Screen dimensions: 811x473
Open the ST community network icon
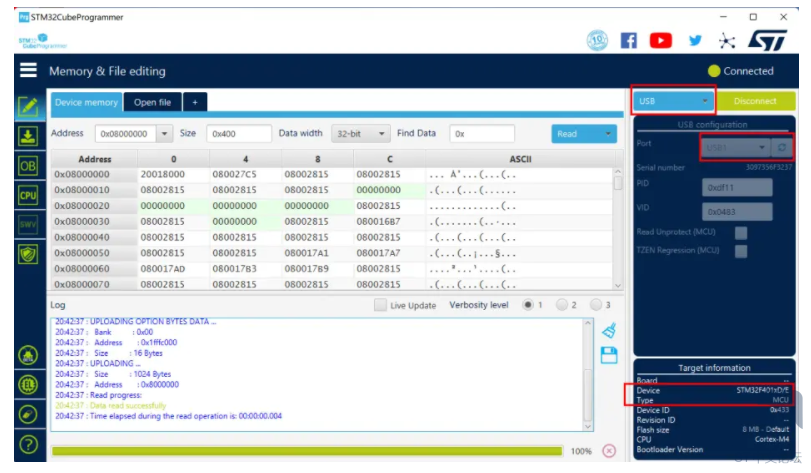727,41
